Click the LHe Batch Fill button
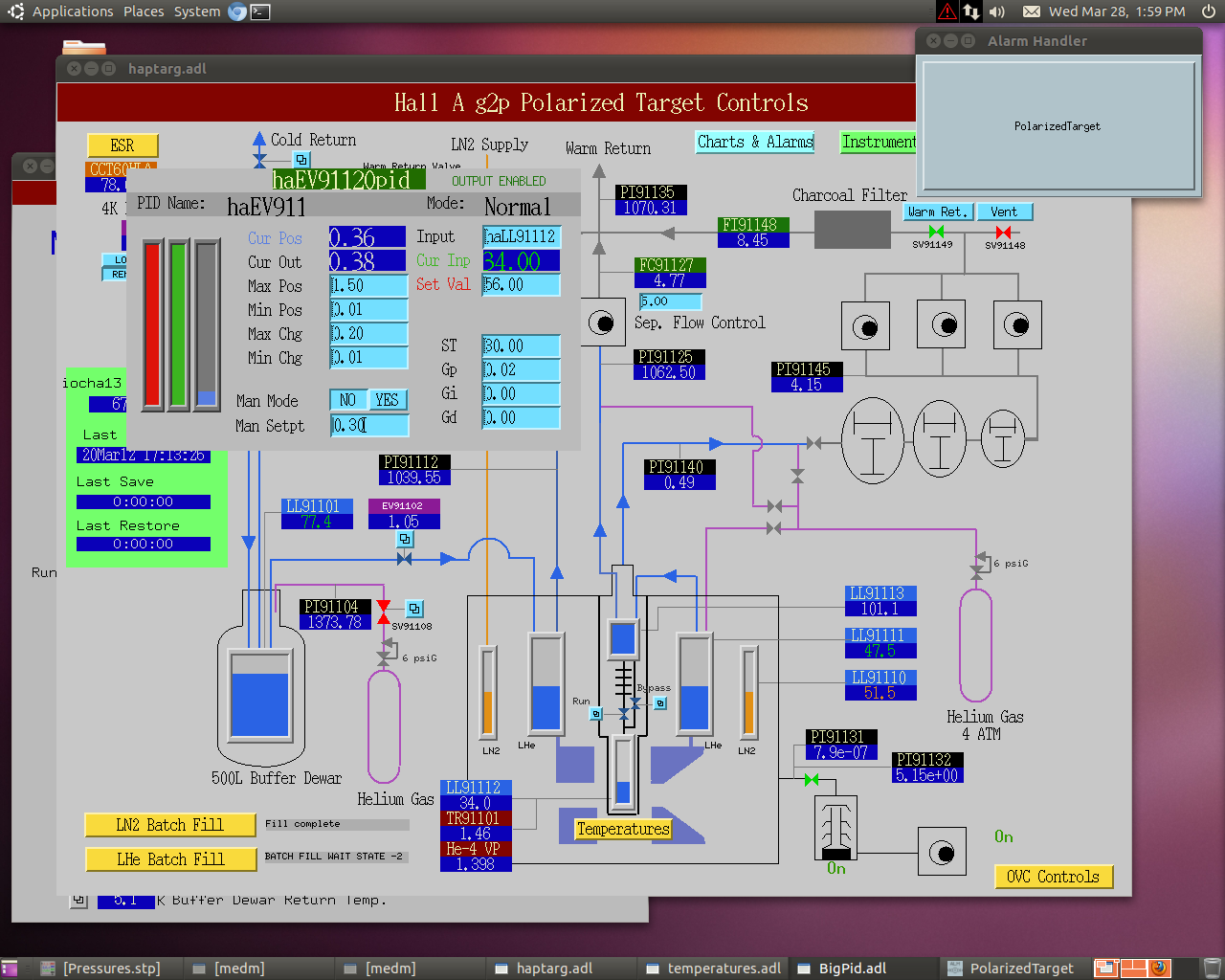The height and width of the screenshot is (980, 1225). [170, 859]
